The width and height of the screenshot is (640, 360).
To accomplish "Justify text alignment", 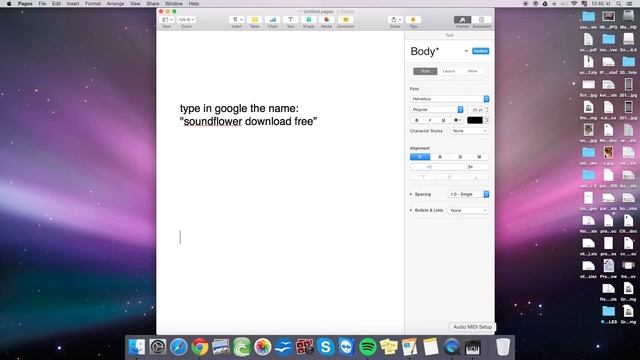I will (479, 157).
